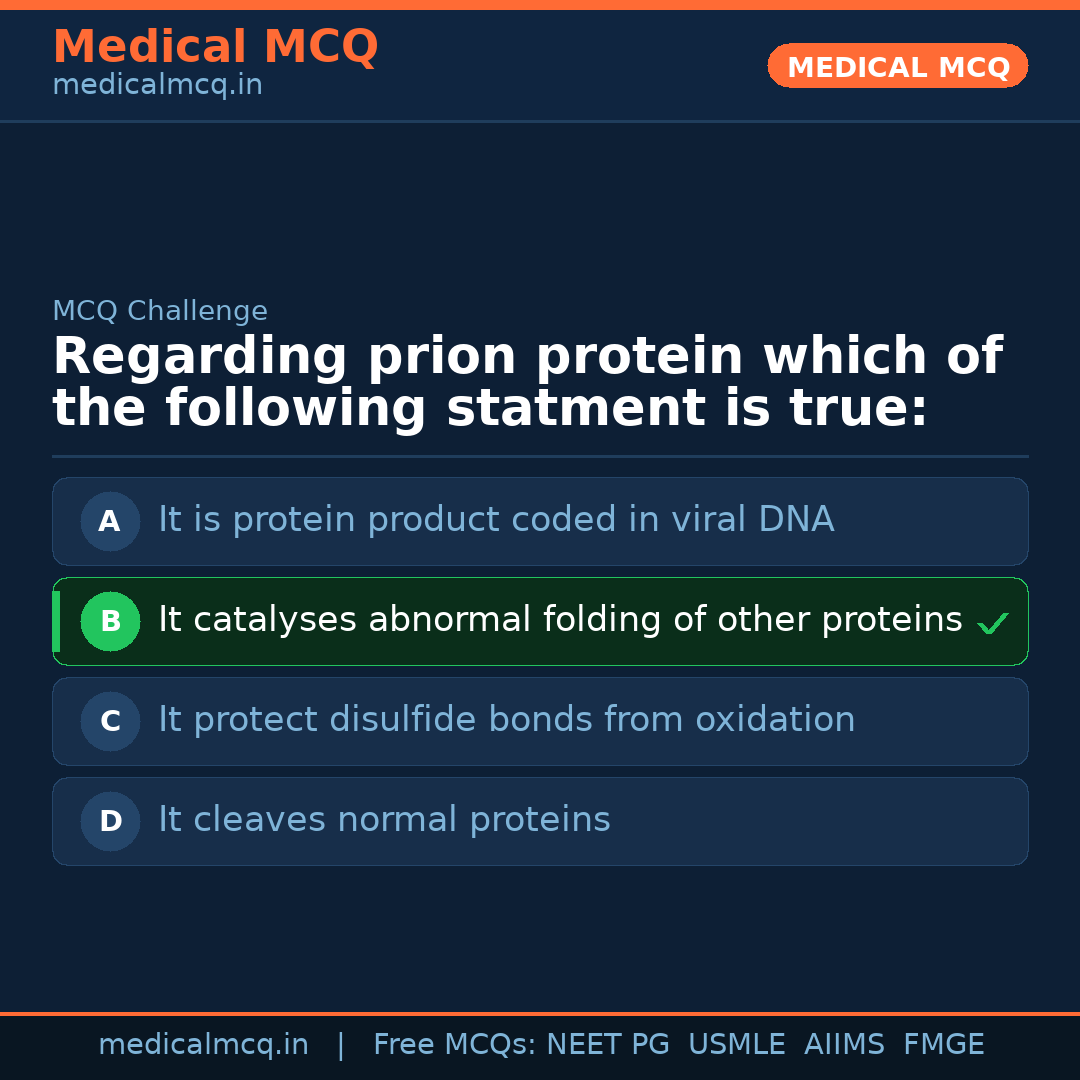This screenshot has width=1080, height=1080.
Task: Click FMGE in the footer
Action: 943,1045
